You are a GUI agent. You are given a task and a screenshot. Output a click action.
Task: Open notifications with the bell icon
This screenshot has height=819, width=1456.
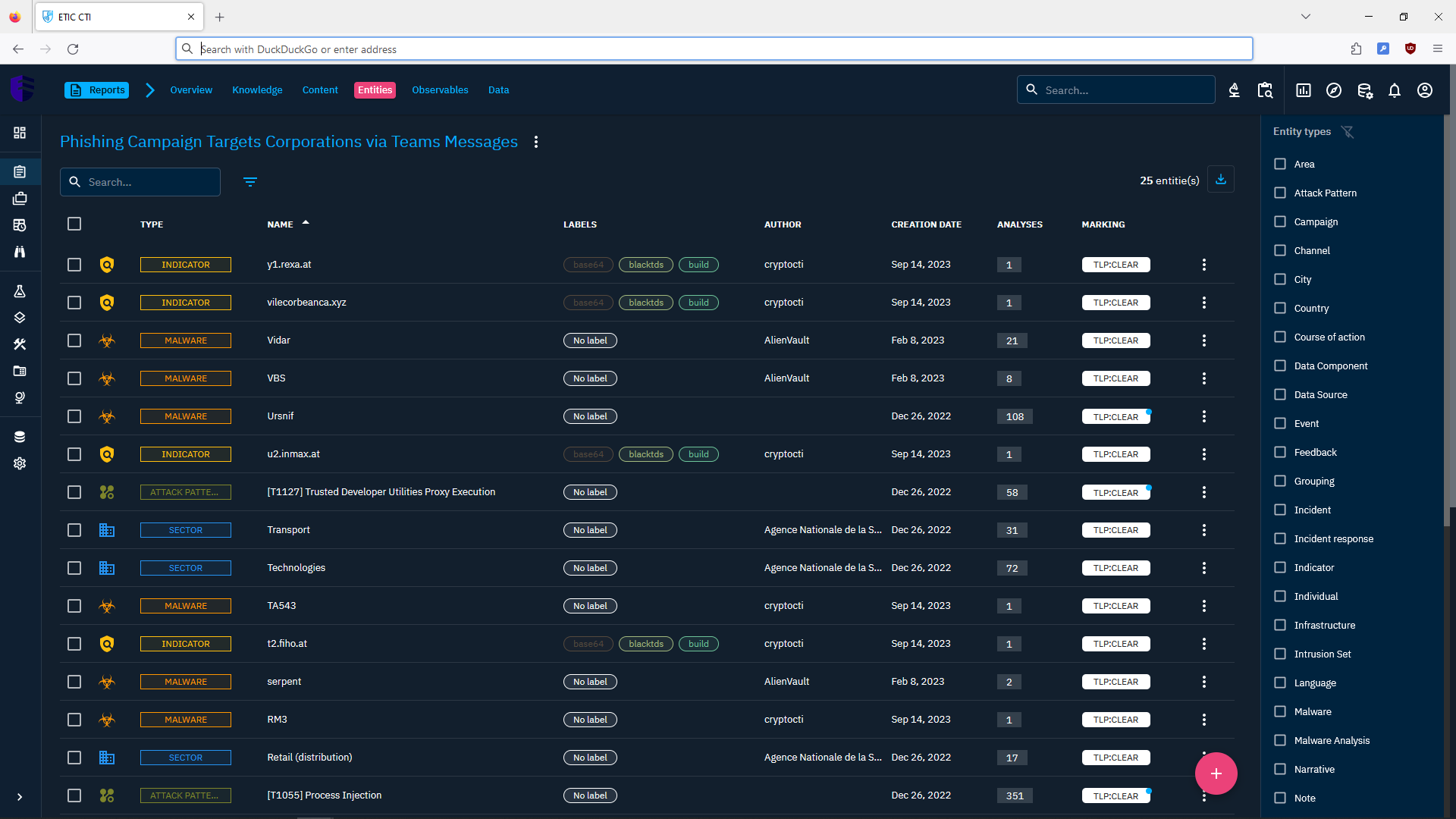click(x=1395, y=90)
